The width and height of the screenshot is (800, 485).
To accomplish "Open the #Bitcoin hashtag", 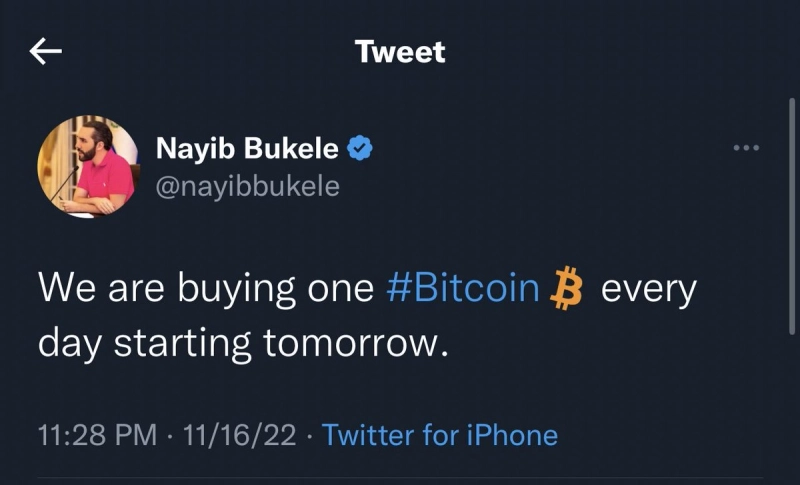I will pyautogui.click(x=462, y=290).
